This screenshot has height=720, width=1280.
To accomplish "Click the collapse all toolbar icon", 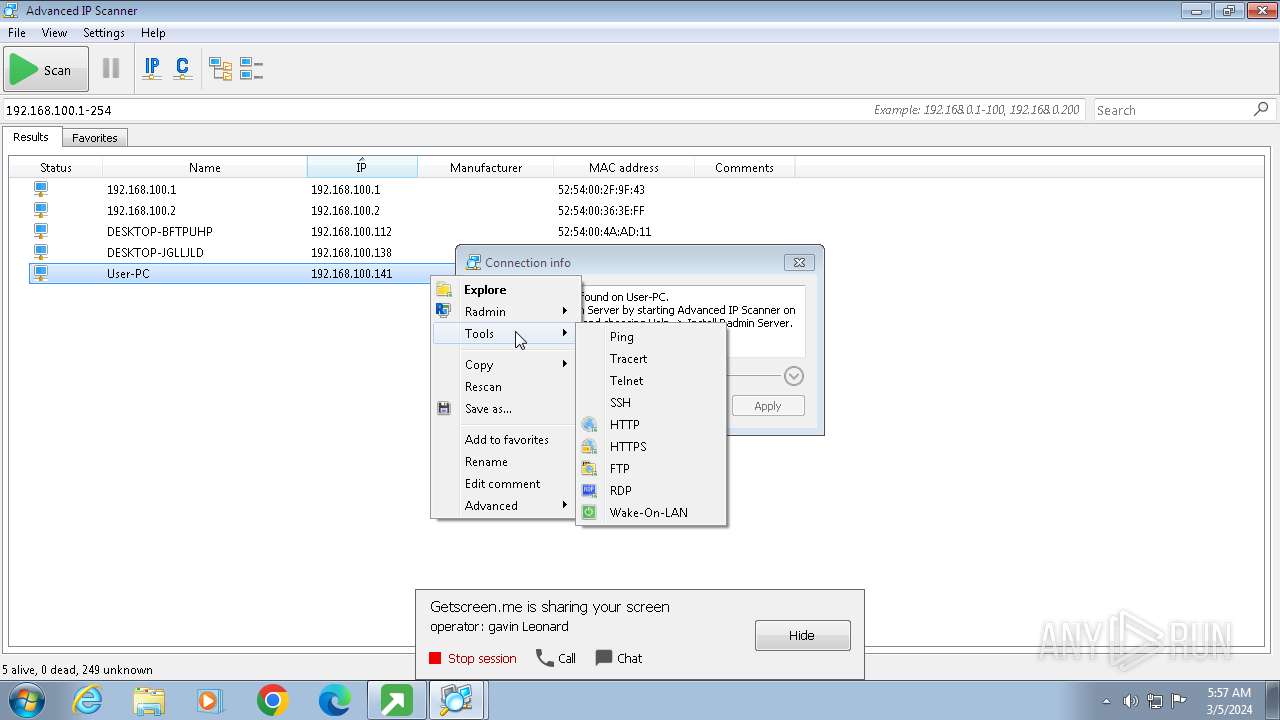I will tap(251, 69).
